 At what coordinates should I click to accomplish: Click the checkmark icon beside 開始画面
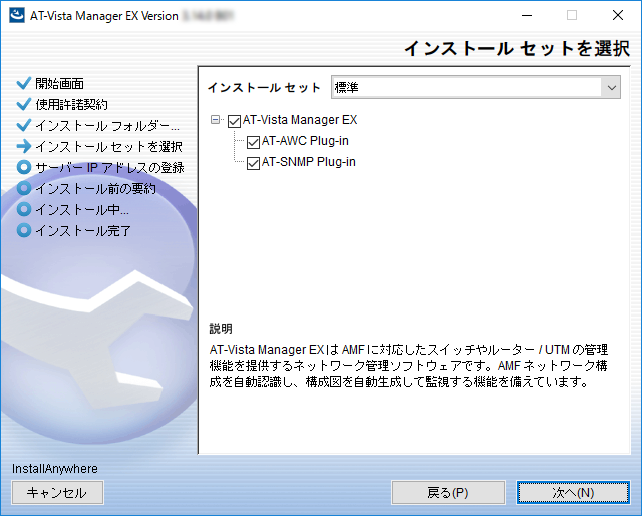(x=24, y=83)
